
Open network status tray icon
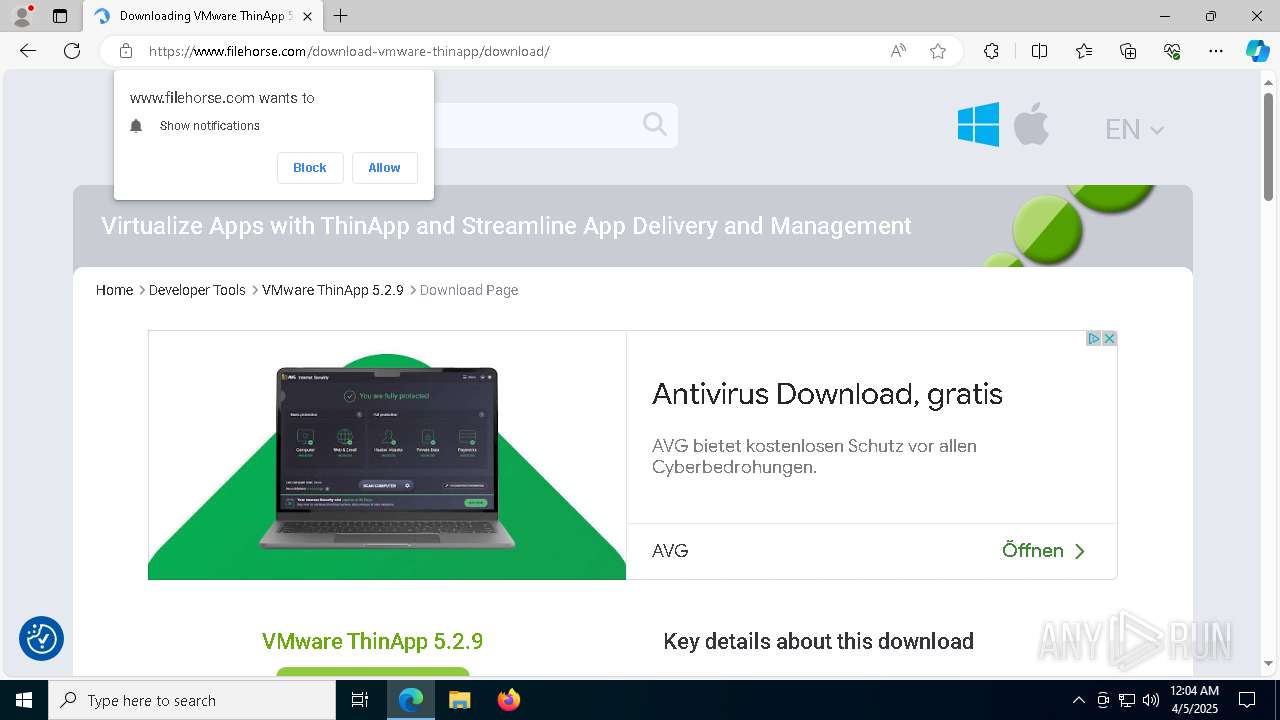[1127, 700]
